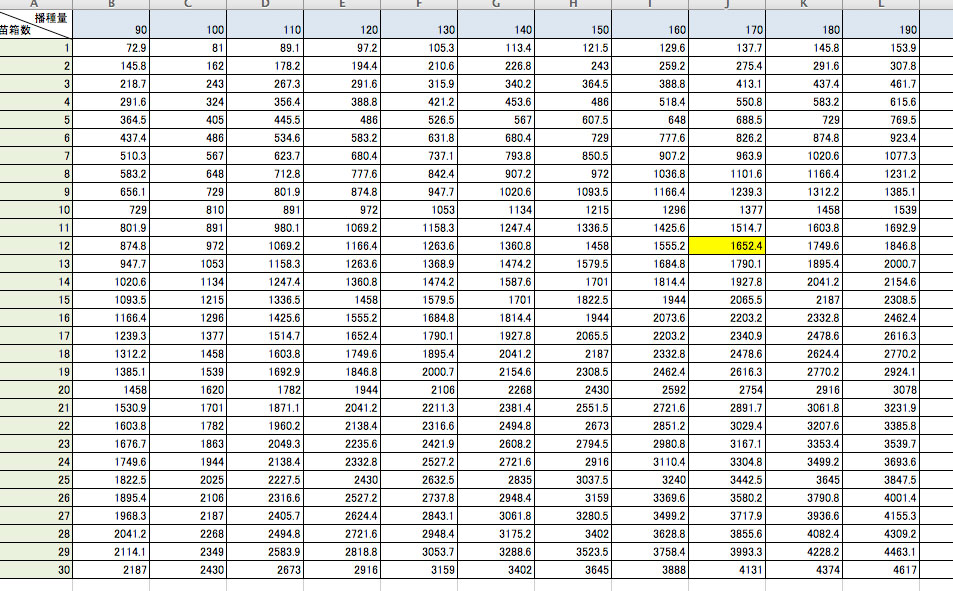The image size is (953, 591).
Task: Select the cell containing 4617
Action: coord(881,570)
